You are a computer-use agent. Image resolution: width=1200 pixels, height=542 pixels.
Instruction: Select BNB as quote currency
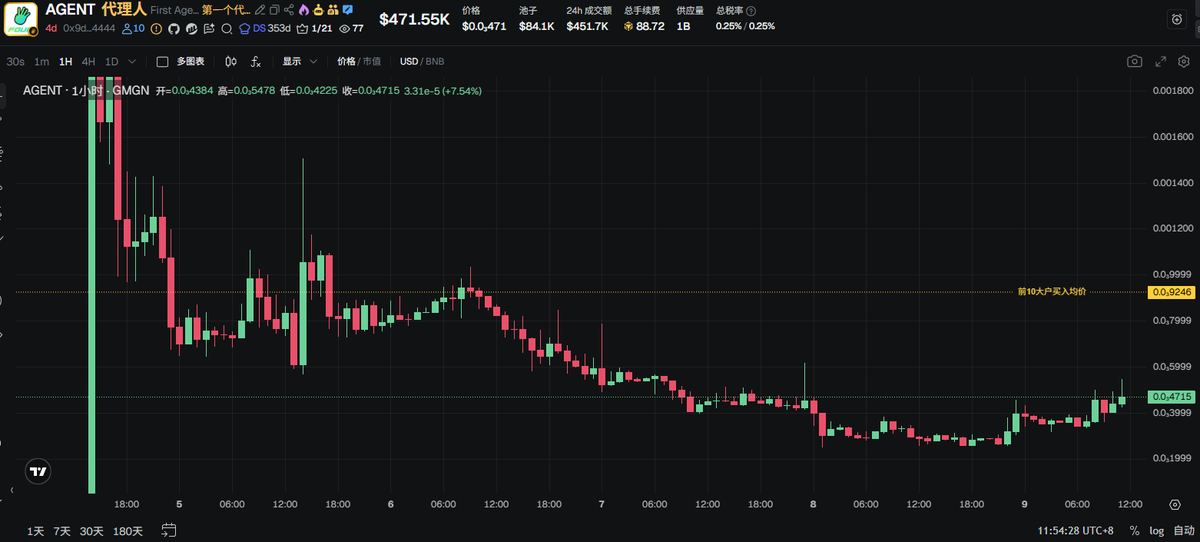click(435, 61)
